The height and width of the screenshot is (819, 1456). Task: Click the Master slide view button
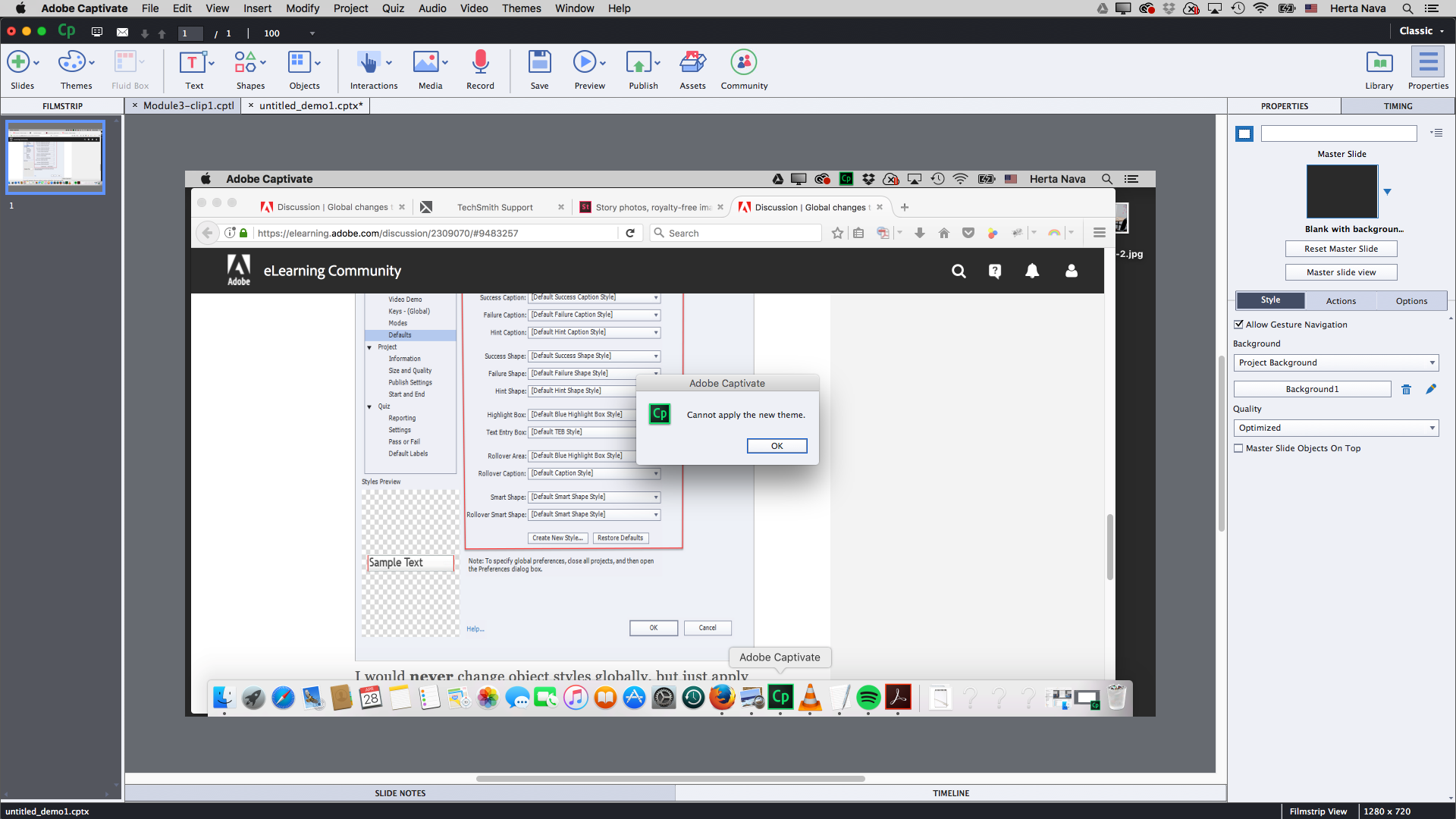click(x=1341, y=272)
